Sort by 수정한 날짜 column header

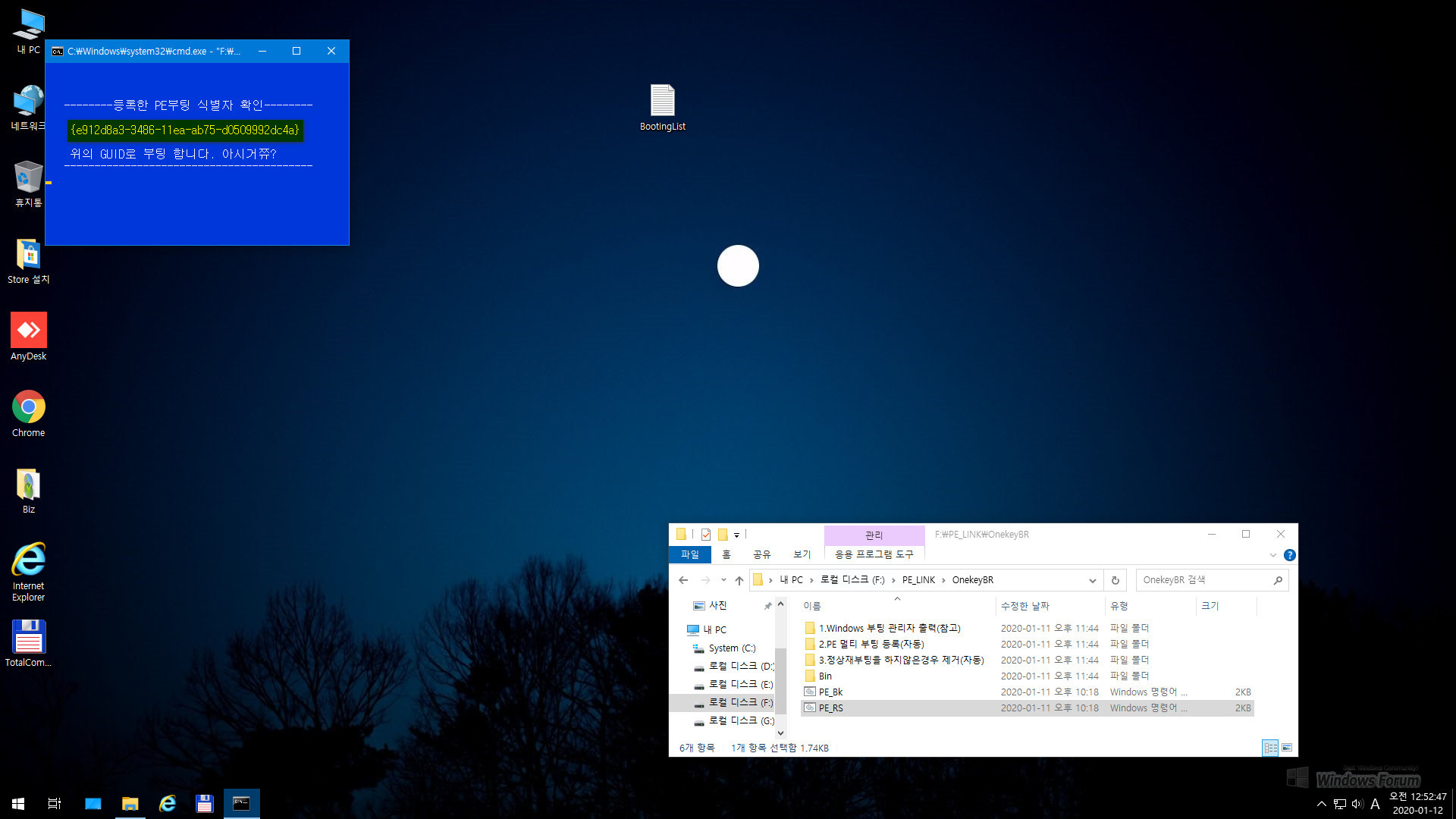click(x=1050, y=606)
